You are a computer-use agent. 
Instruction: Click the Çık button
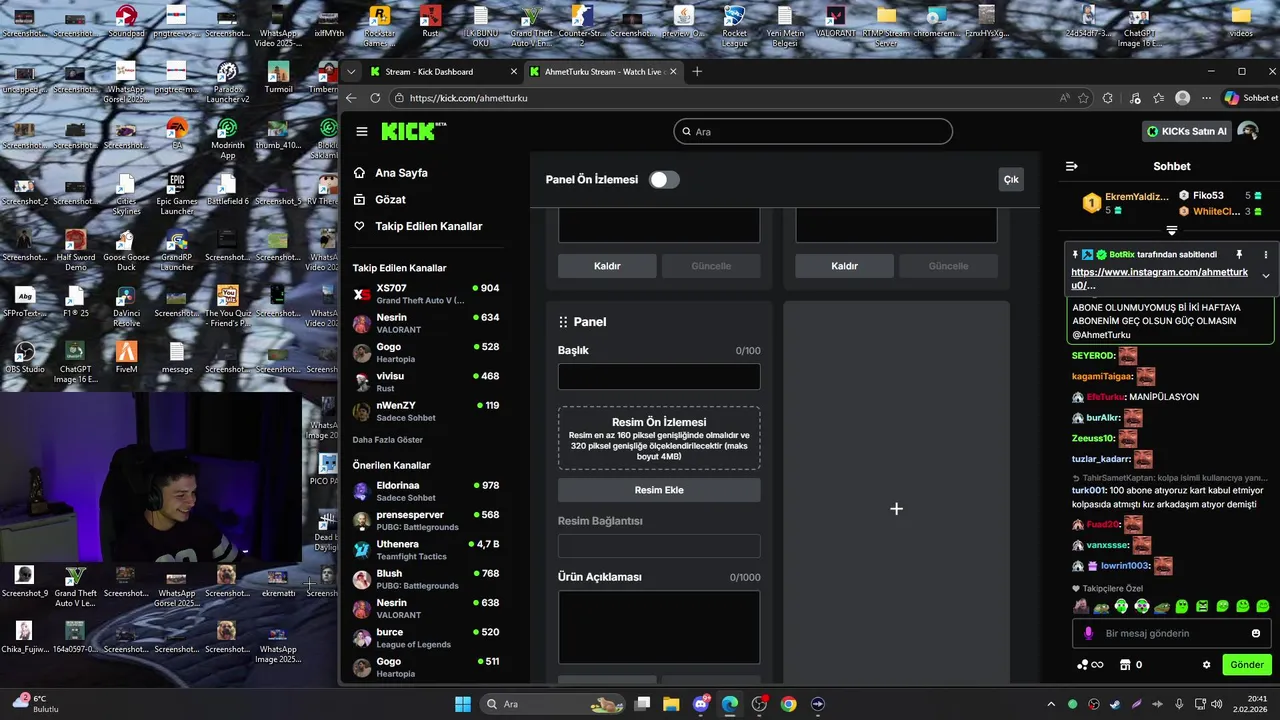click(x=1011, y=180)
